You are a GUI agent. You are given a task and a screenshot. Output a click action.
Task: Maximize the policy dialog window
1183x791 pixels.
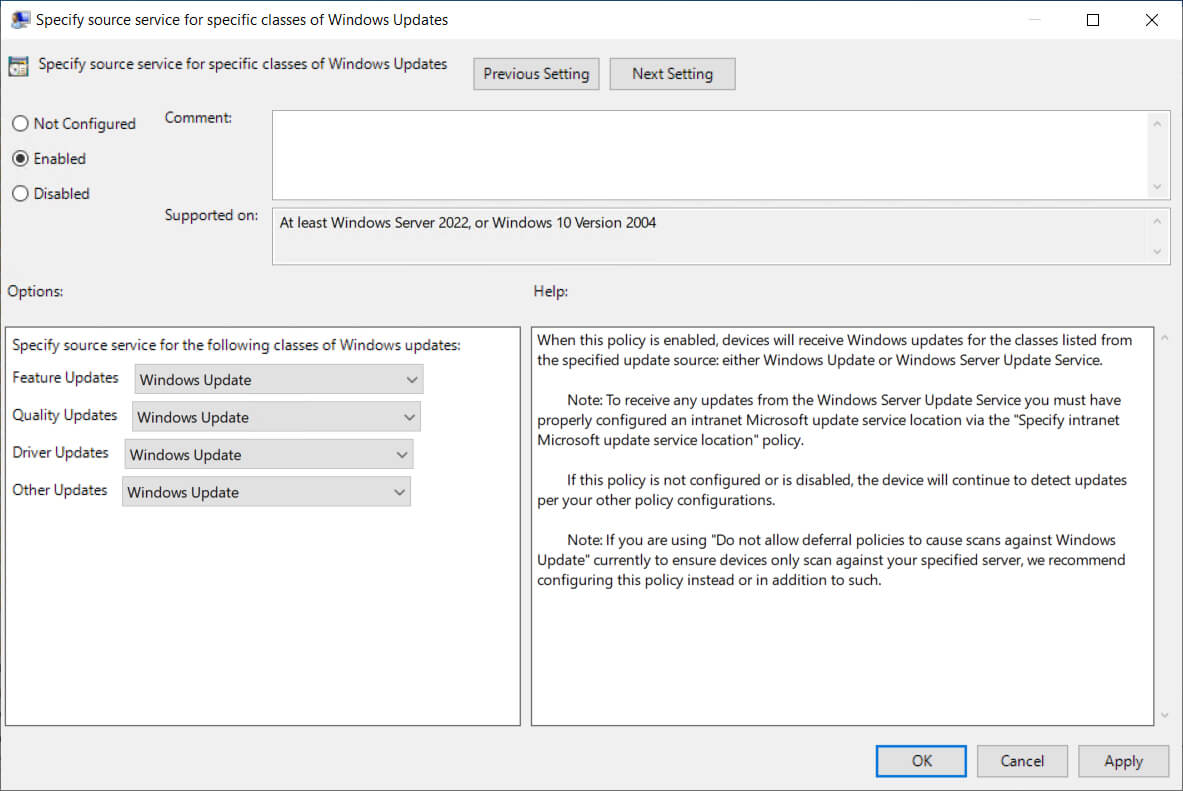point(1092,20)
